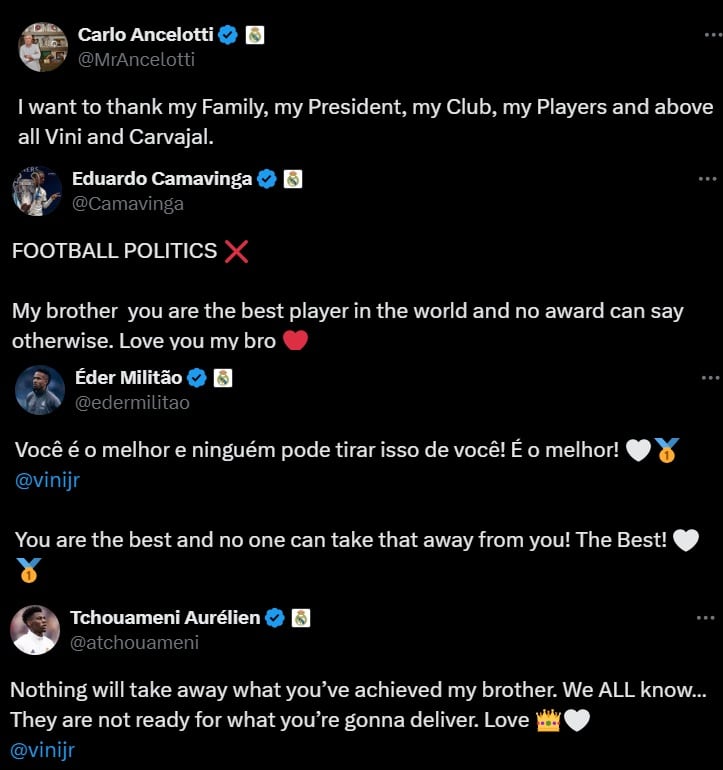
Task: Click Real Madrid badge beside Éder Militão
Action: (222, 378)
